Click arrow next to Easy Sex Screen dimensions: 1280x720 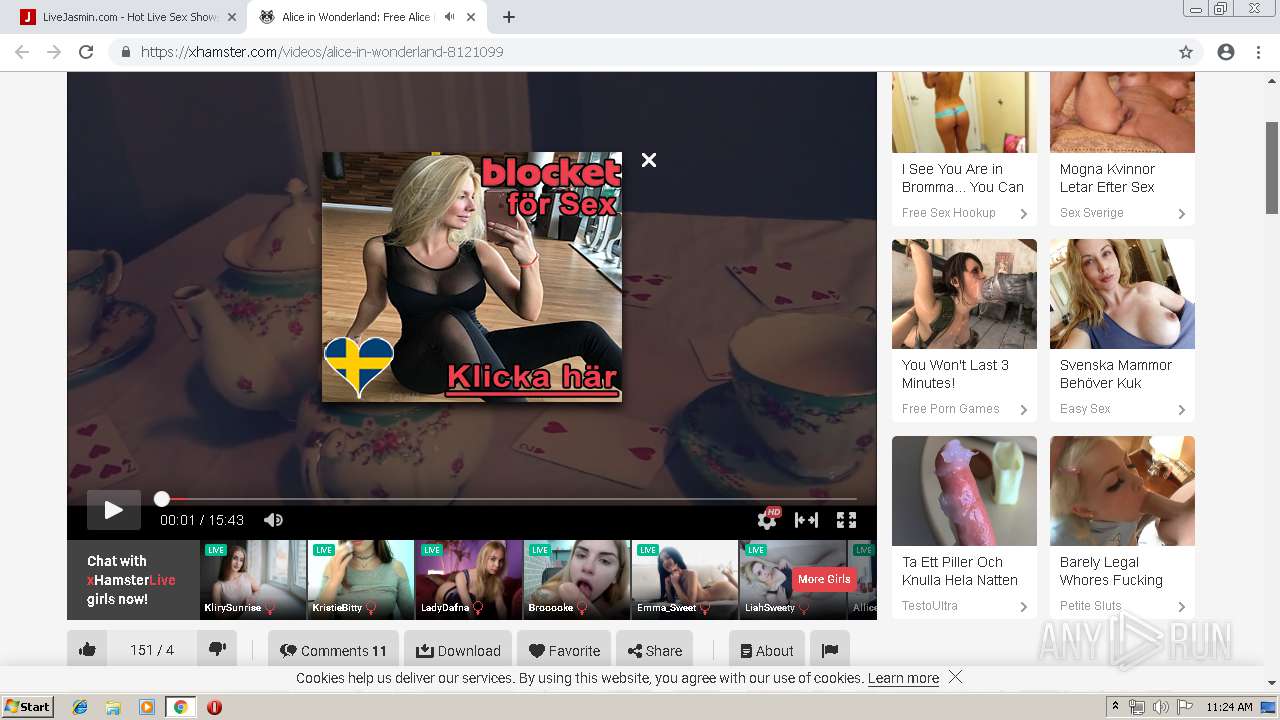tap(1181, 410)
